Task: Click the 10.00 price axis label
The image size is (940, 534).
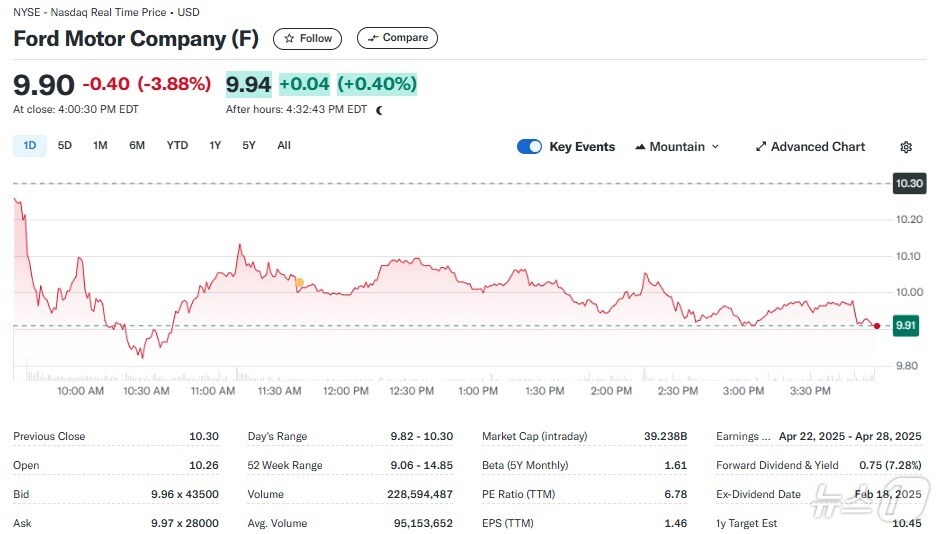Action: 909,292
